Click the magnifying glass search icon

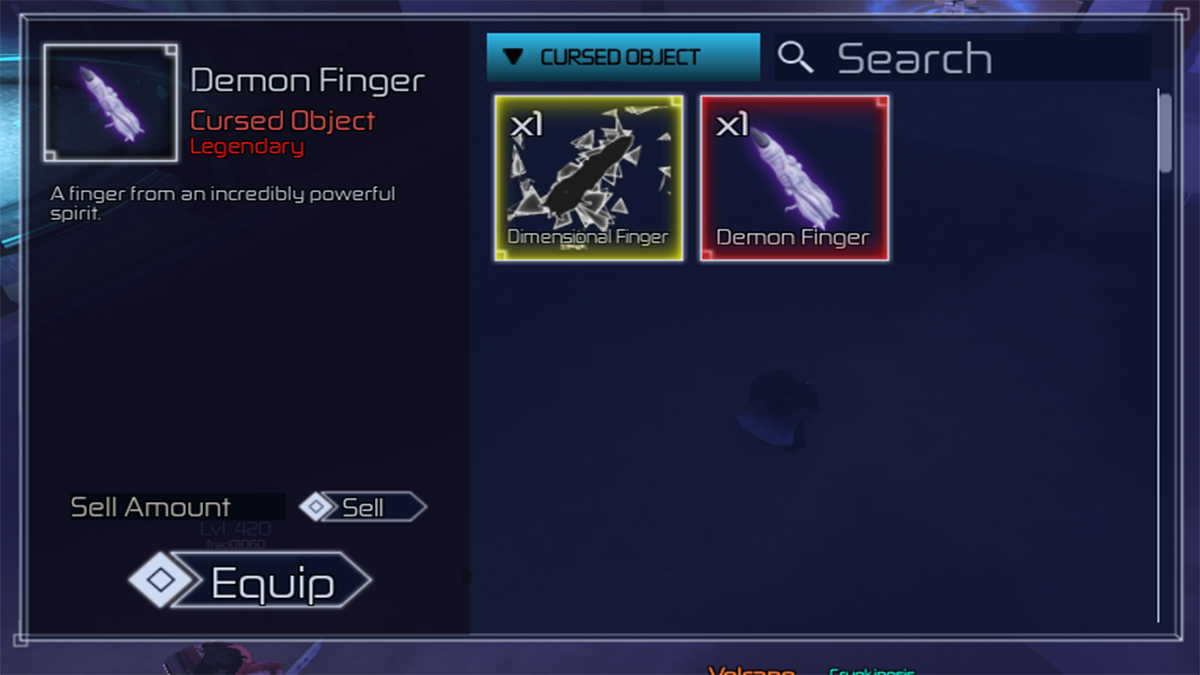tap(796, 59)
